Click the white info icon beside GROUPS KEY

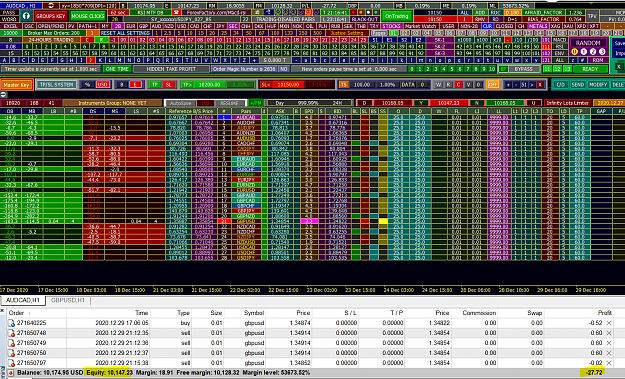click(26, 16)
